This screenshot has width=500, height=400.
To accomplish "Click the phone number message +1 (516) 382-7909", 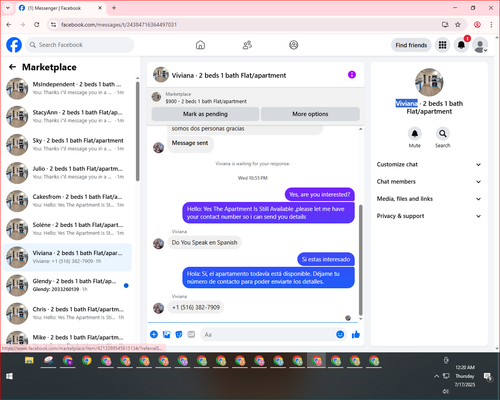I will coord(196,307).
